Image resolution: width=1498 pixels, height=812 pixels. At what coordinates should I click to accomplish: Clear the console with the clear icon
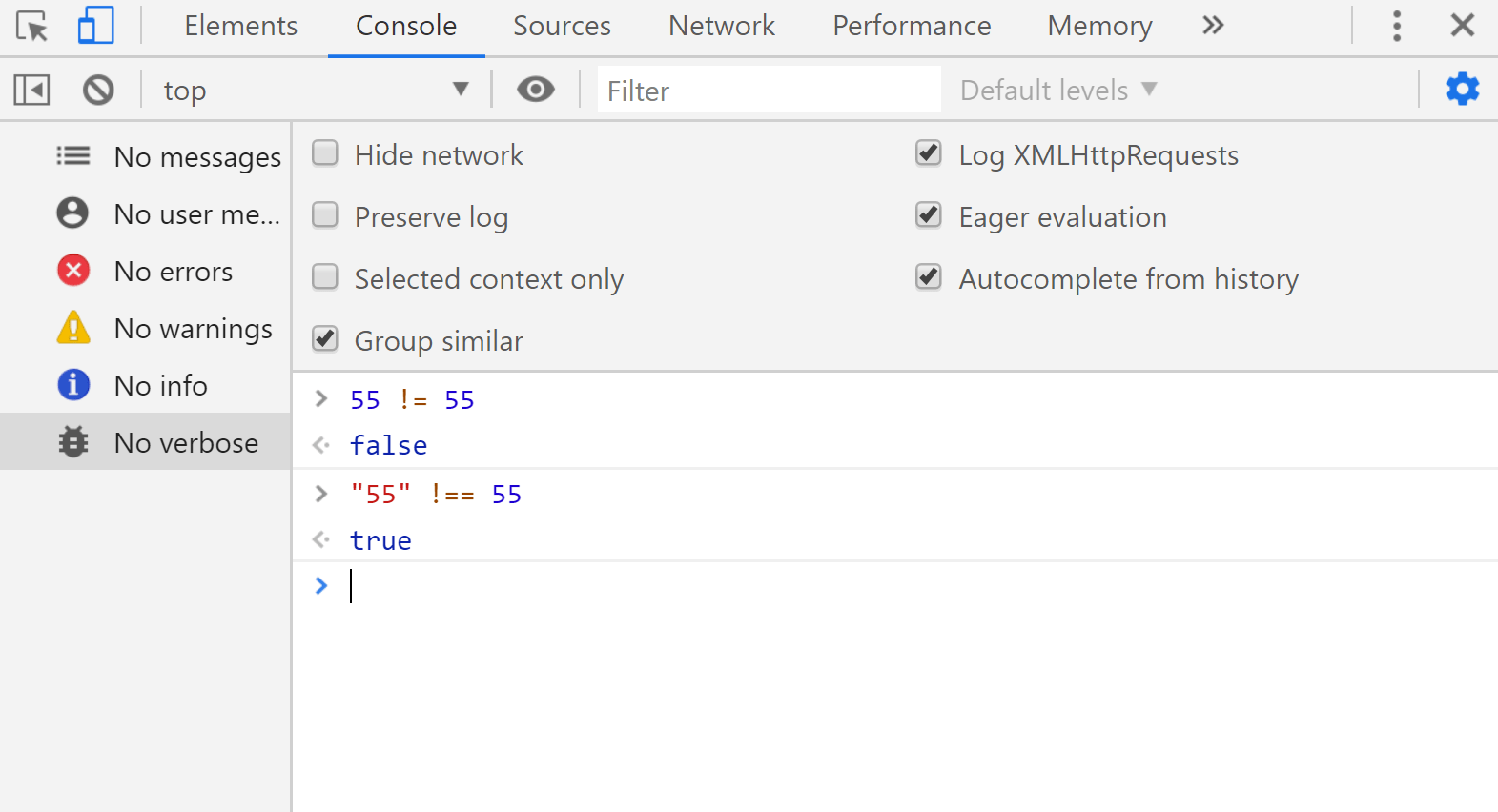98,91
